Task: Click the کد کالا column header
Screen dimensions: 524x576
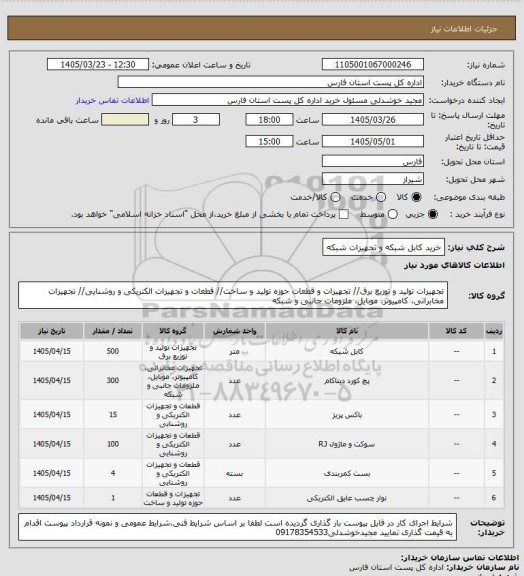Action: (x=456, y=331)
